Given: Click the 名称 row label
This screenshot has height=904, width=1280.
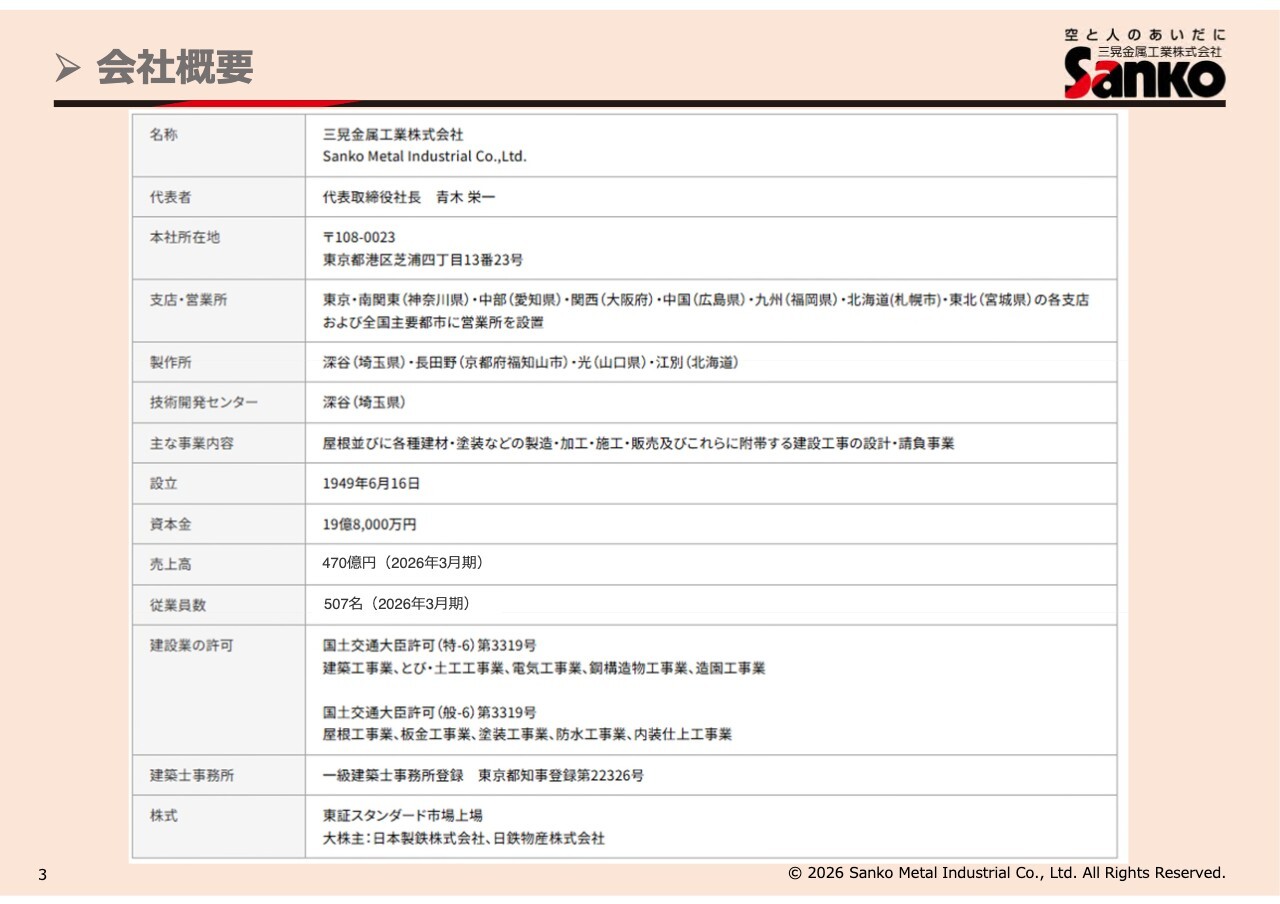Looking at the screenshot, I should pos(163,135).
